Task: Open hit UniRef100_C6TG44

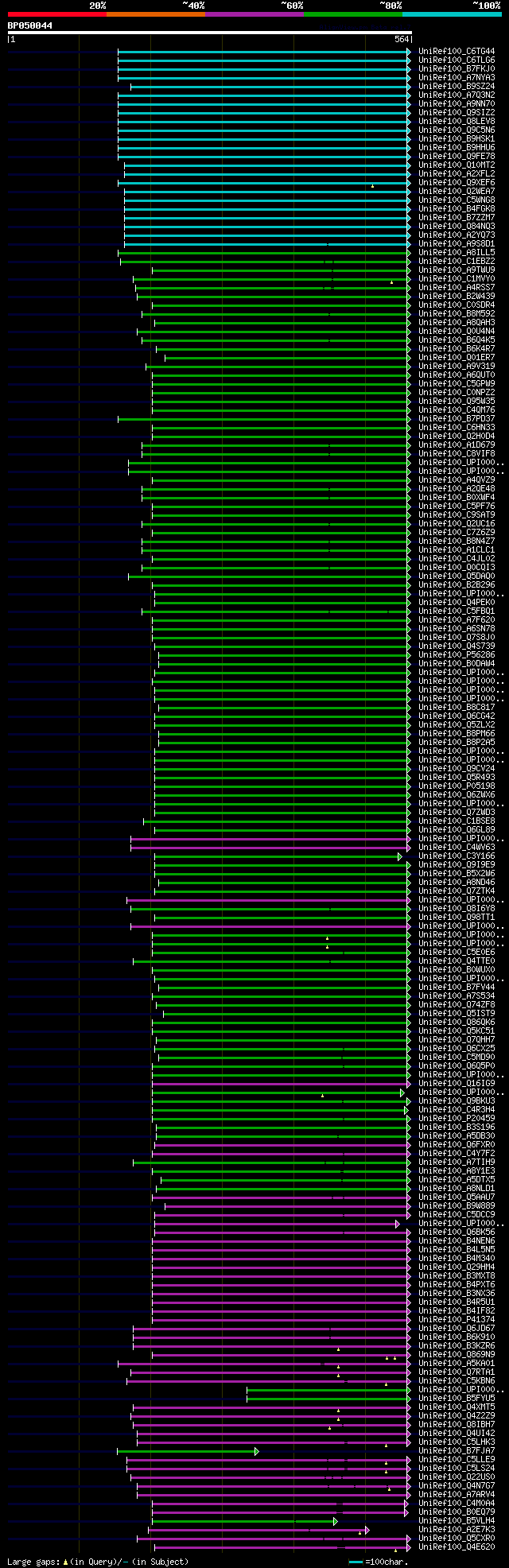Action: [x=457, y=52]
